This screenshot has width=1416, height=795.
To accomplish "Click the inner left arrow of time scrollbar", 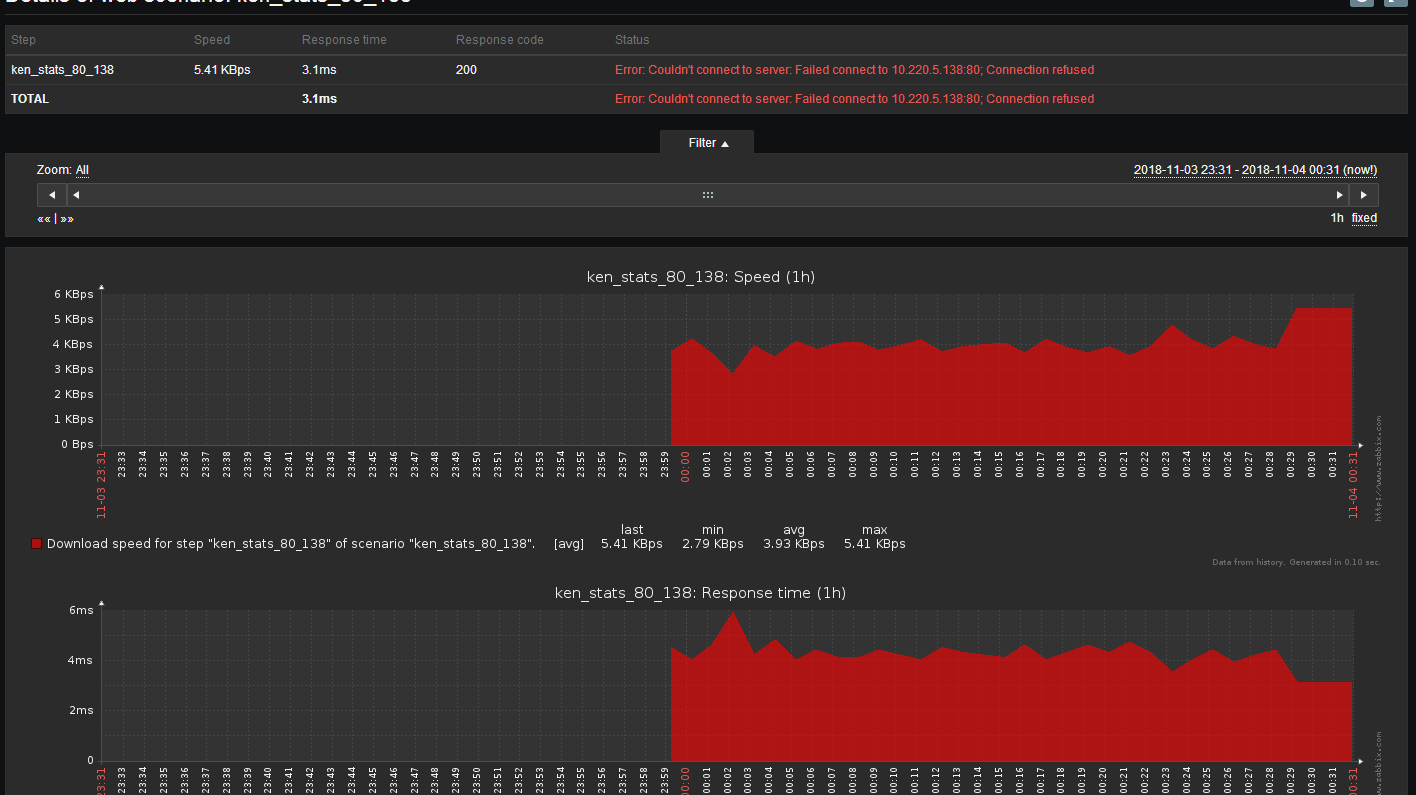I will click(76, 195).
